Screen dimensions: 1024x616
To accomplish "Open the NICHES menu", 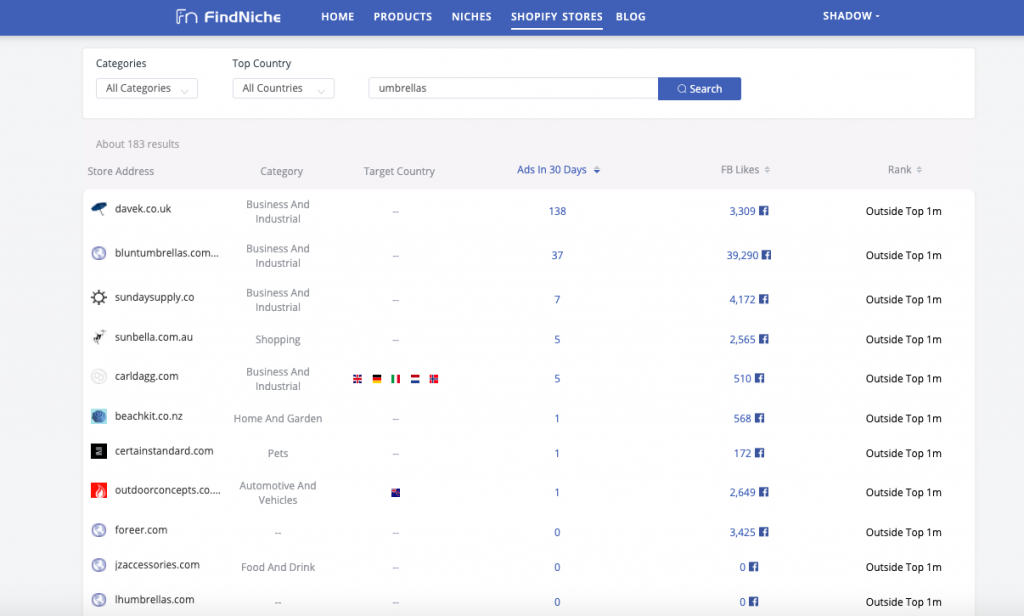I will [472, 17].
